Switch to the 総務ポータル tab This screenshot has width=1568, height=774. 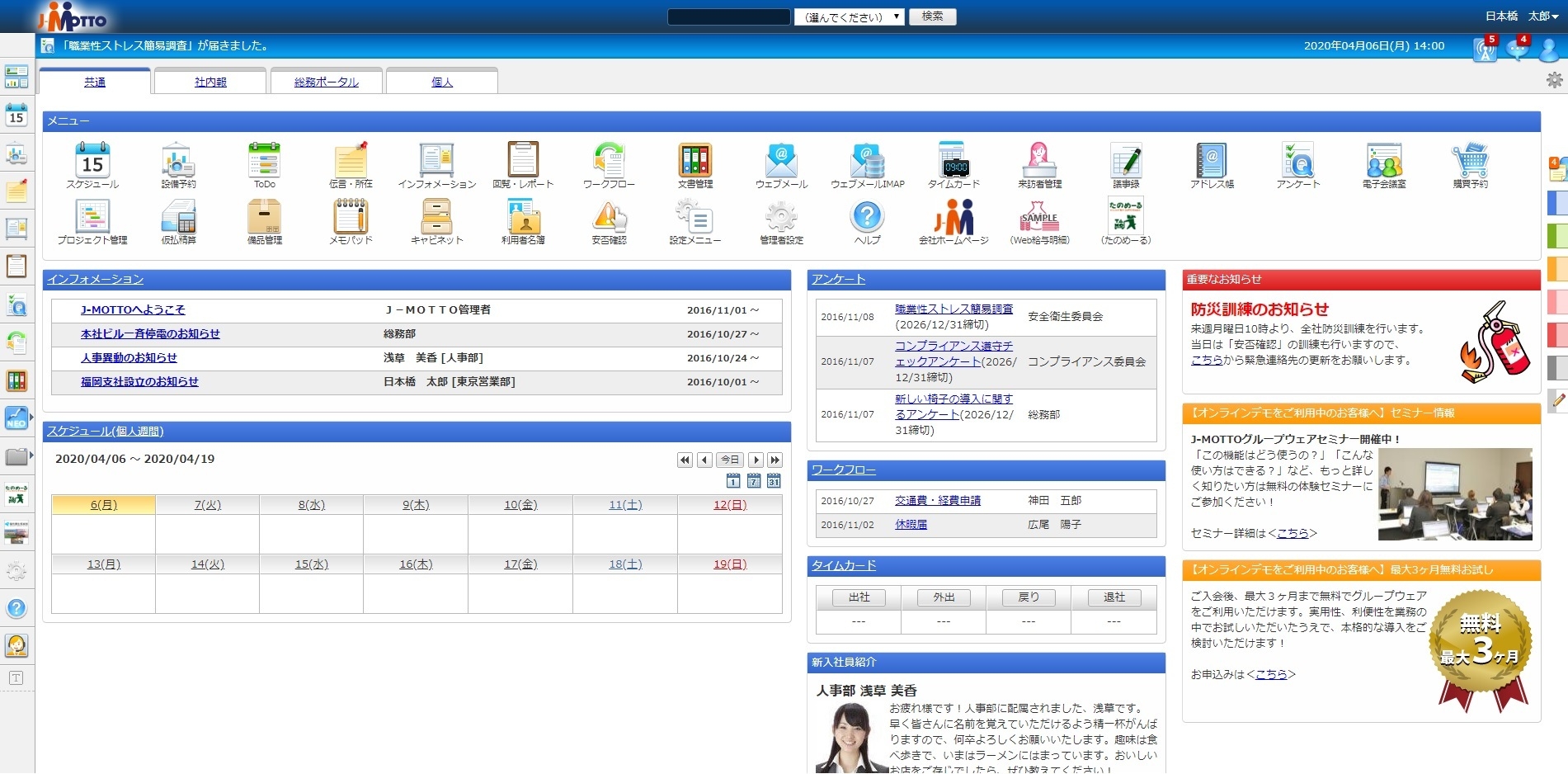pos(326,82)
